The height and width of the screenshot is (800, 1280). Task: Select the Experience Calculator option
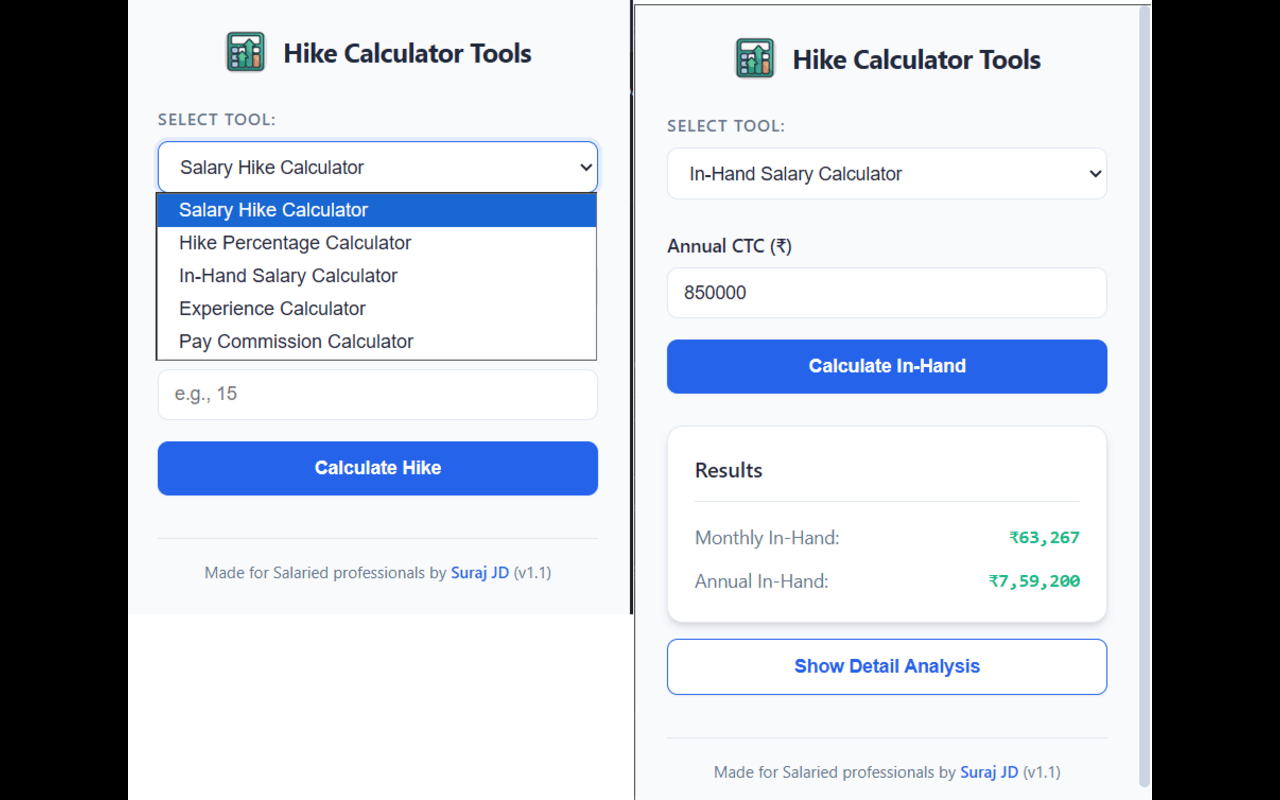(272, 309)
